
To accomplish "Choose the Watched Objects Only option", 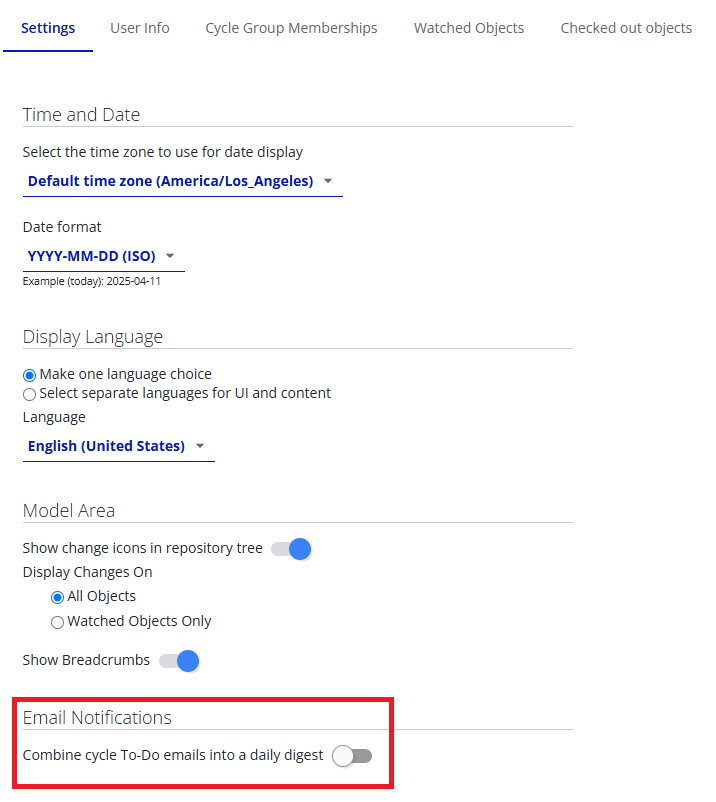I will [x=58, y=622].
